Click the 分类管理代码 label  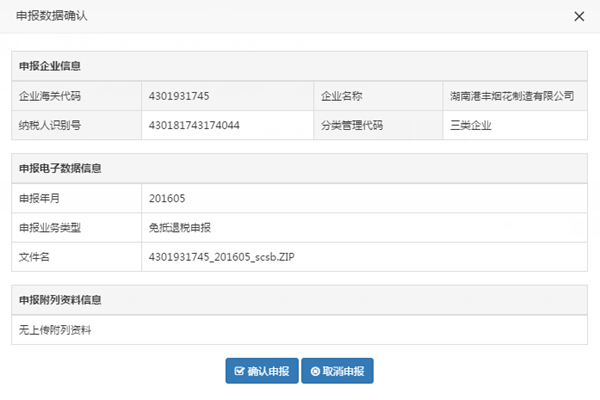pyautogui.click(x=351, y=125)
